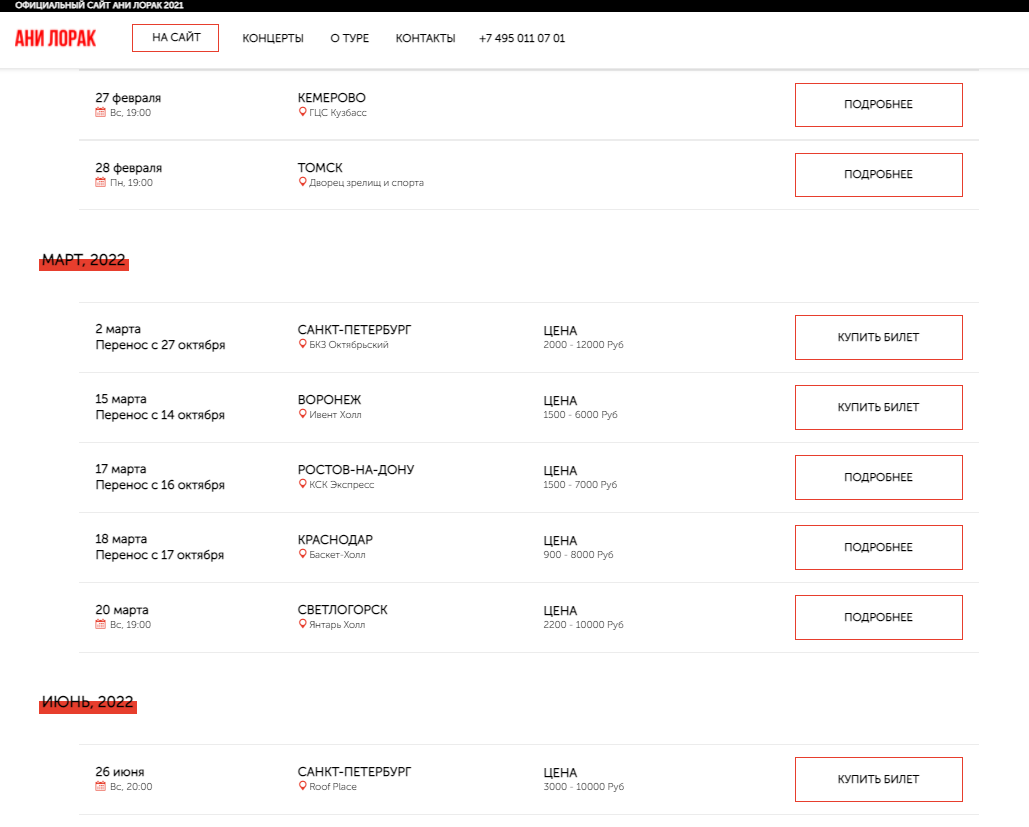
Task: Call the phone number +7 495 011 07 01
Action: tap(522, 39)
